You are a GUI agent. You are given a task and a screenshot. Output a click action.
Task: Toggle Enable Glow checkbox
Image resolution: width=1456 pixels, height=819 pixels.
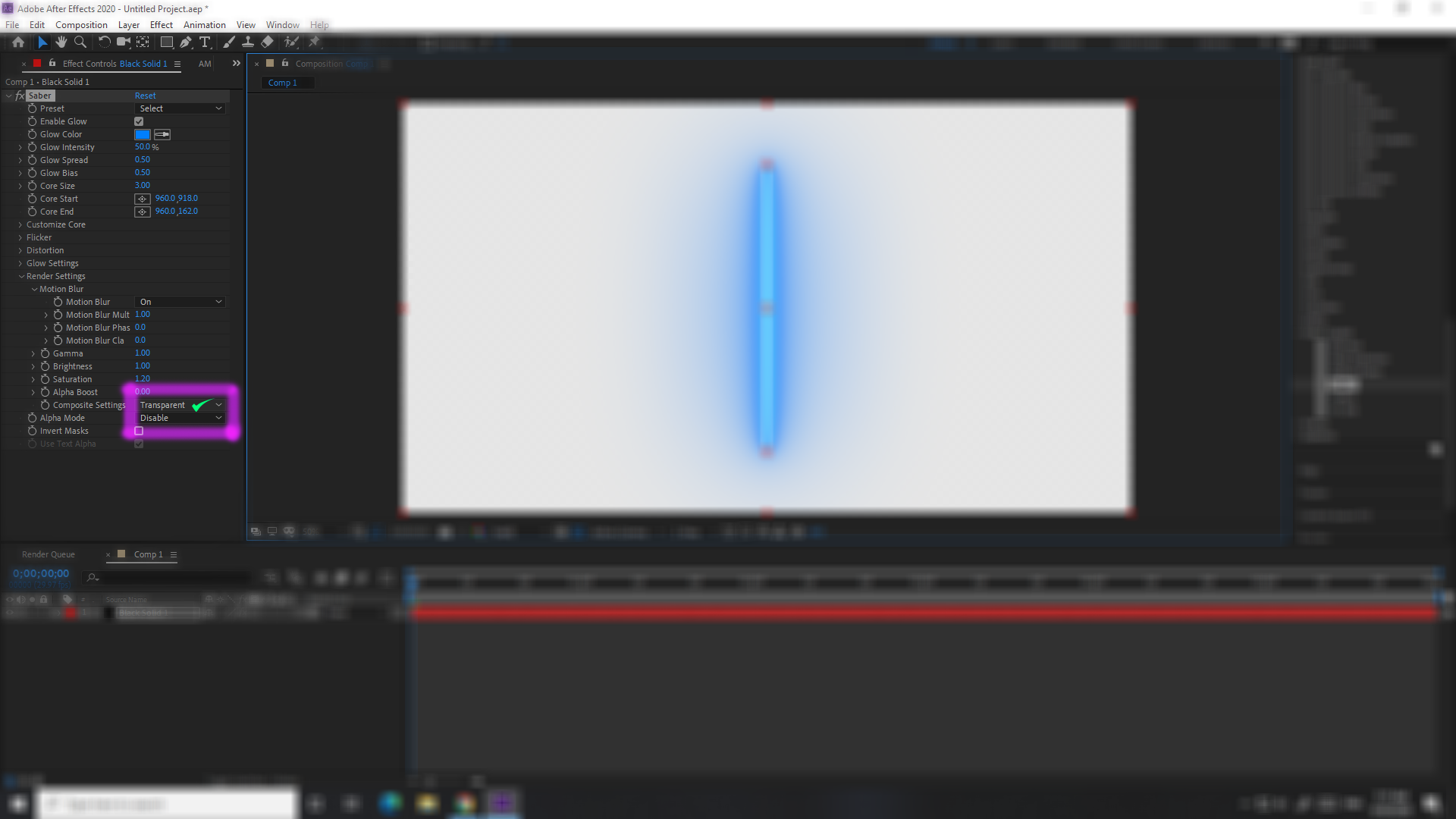click(139, 121)
